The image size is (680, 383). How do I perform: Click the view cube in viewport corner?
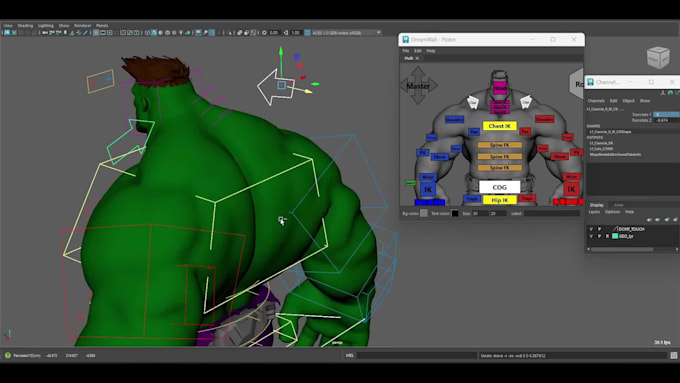pyautogui.click(x=658, y=57)
